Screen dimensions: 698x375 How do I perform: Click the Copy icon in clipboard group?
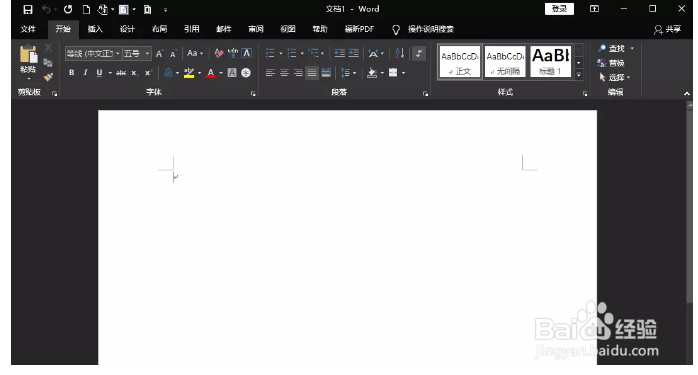click(x=48, y=62)
